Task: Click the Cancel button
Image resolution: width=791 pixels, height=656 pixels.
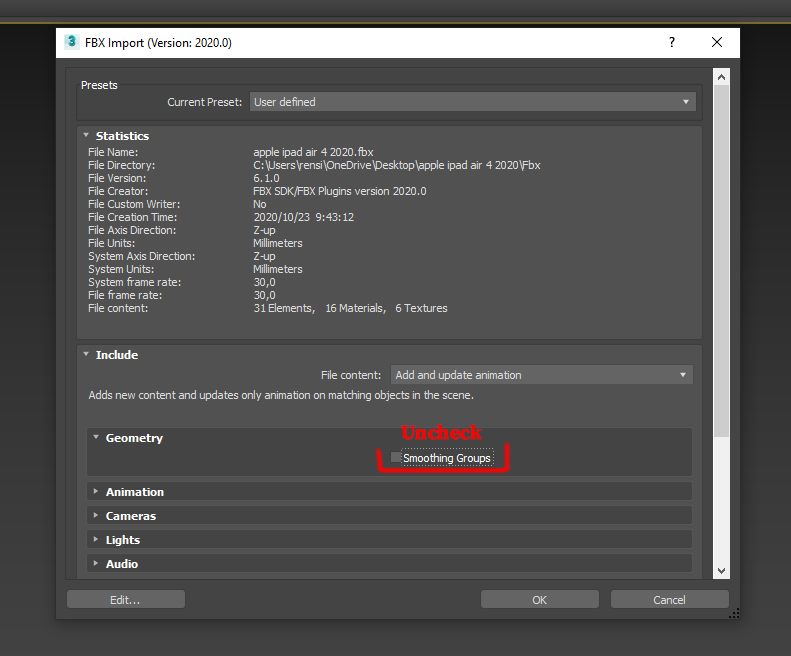Action: tap(669, 599)
